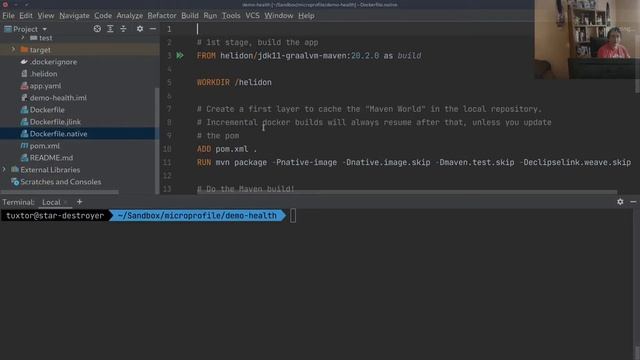This screenshot has height=360, width=640.
Task: Hide the Project panel with minus icon
Action: click(153, 29)
